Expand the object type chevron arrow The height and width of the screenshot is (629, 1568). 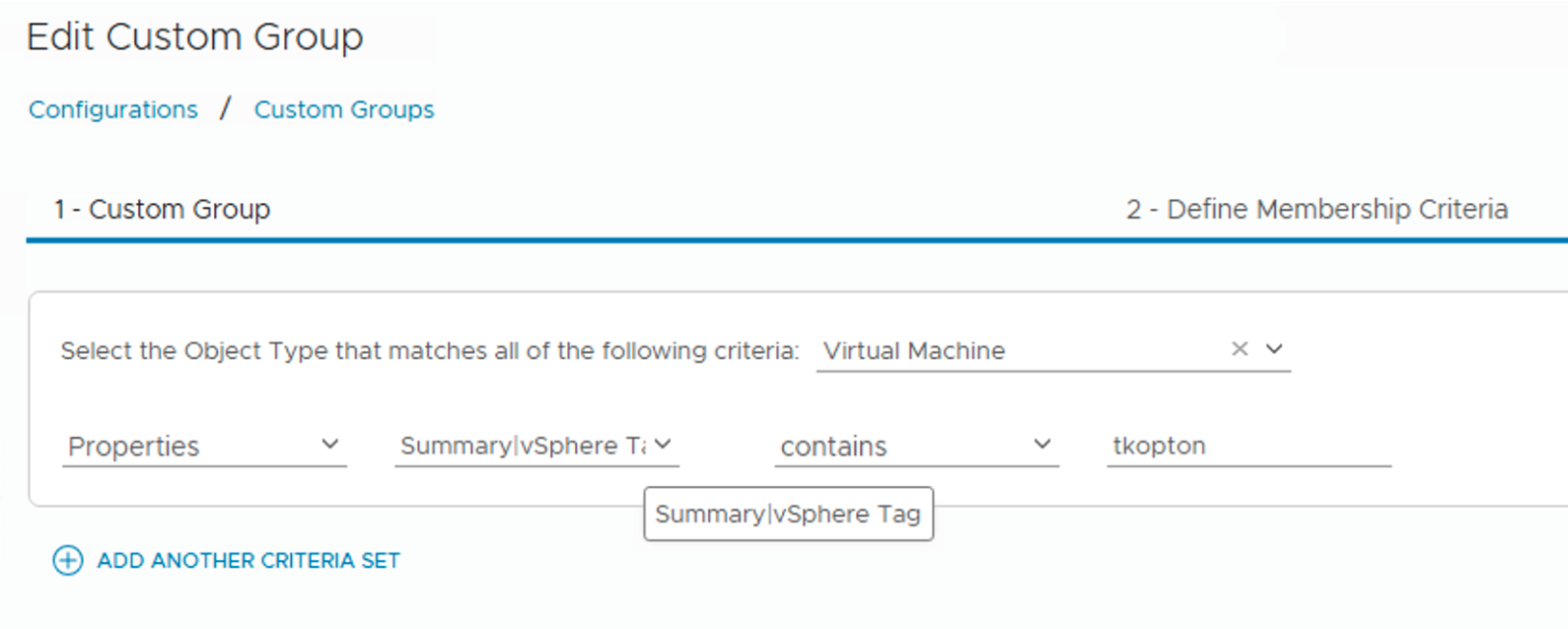[1274, 349]
